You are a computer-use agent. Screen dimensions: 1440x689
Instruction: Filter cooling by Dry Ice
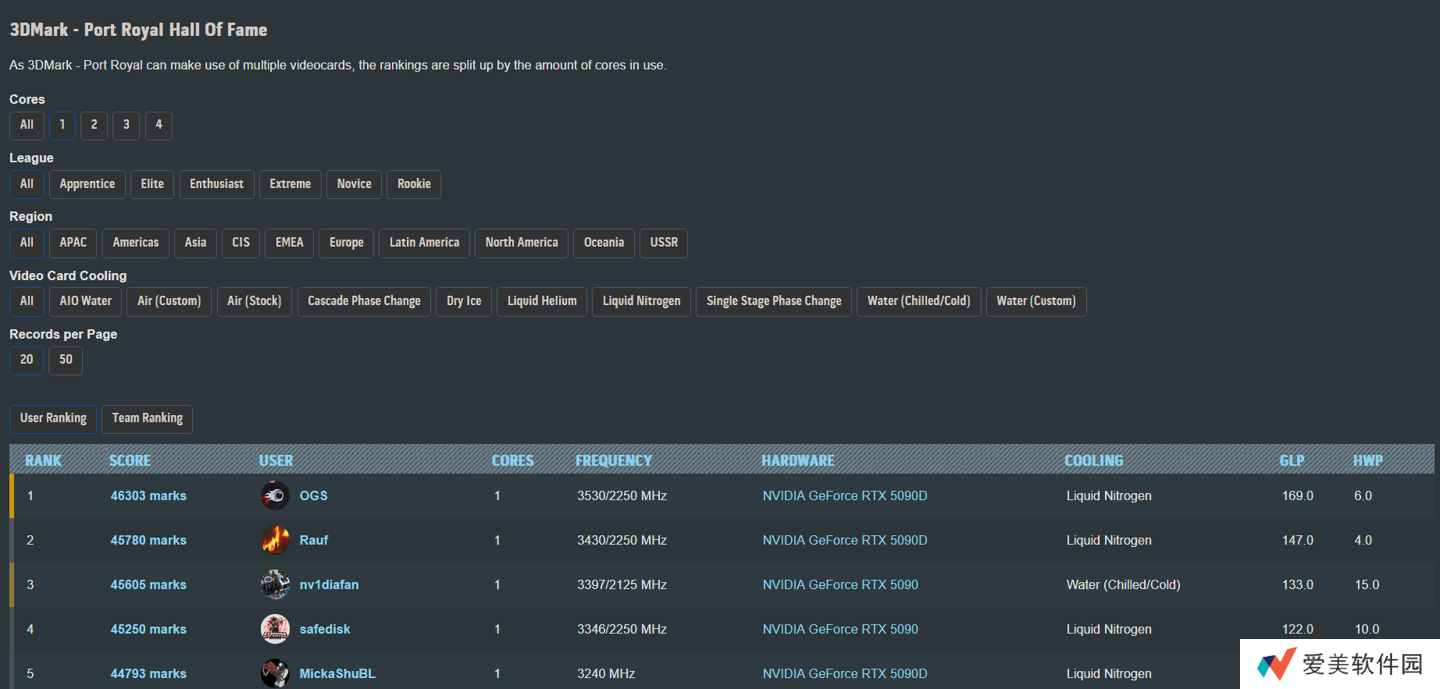(x=464, y=301)
